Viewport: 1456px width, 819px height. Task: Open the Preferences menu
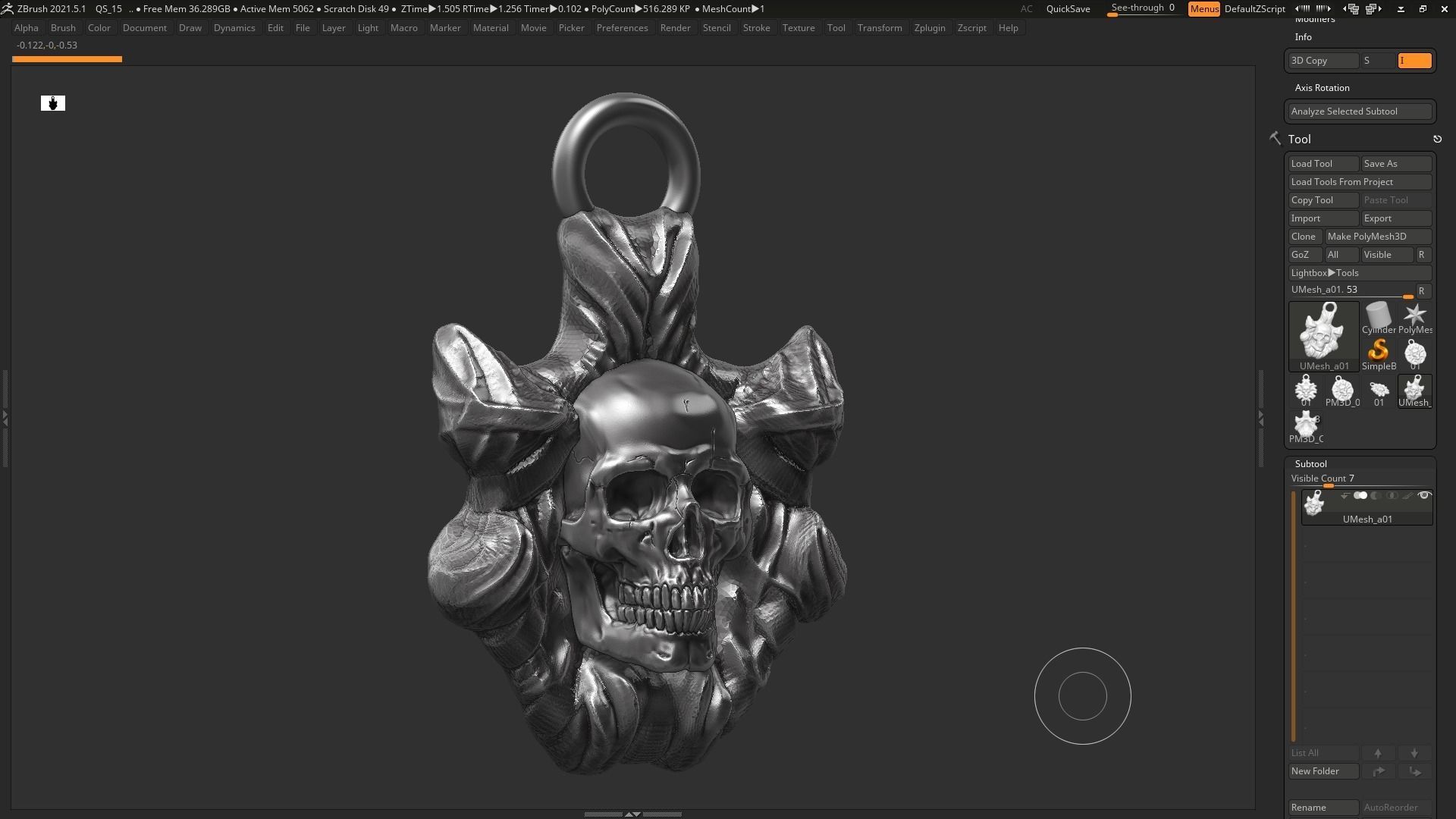coord(622,28)
